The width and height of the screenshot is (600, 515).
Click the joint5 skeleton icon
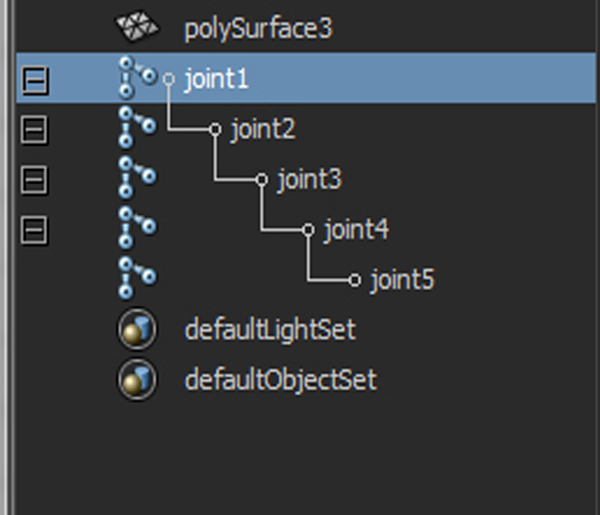[137, 278]
